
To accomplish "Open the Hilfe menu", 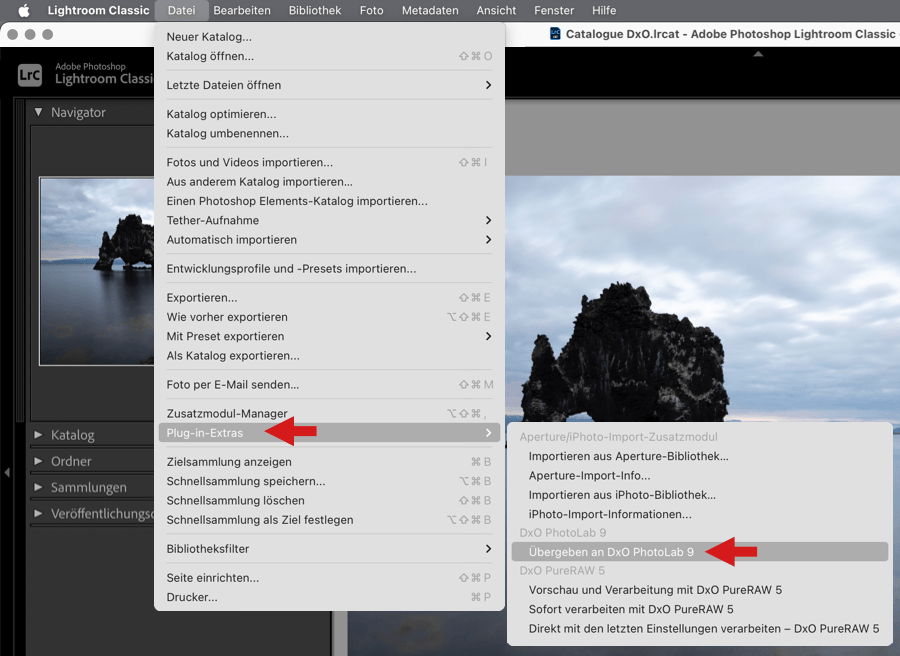I will 604,10.
